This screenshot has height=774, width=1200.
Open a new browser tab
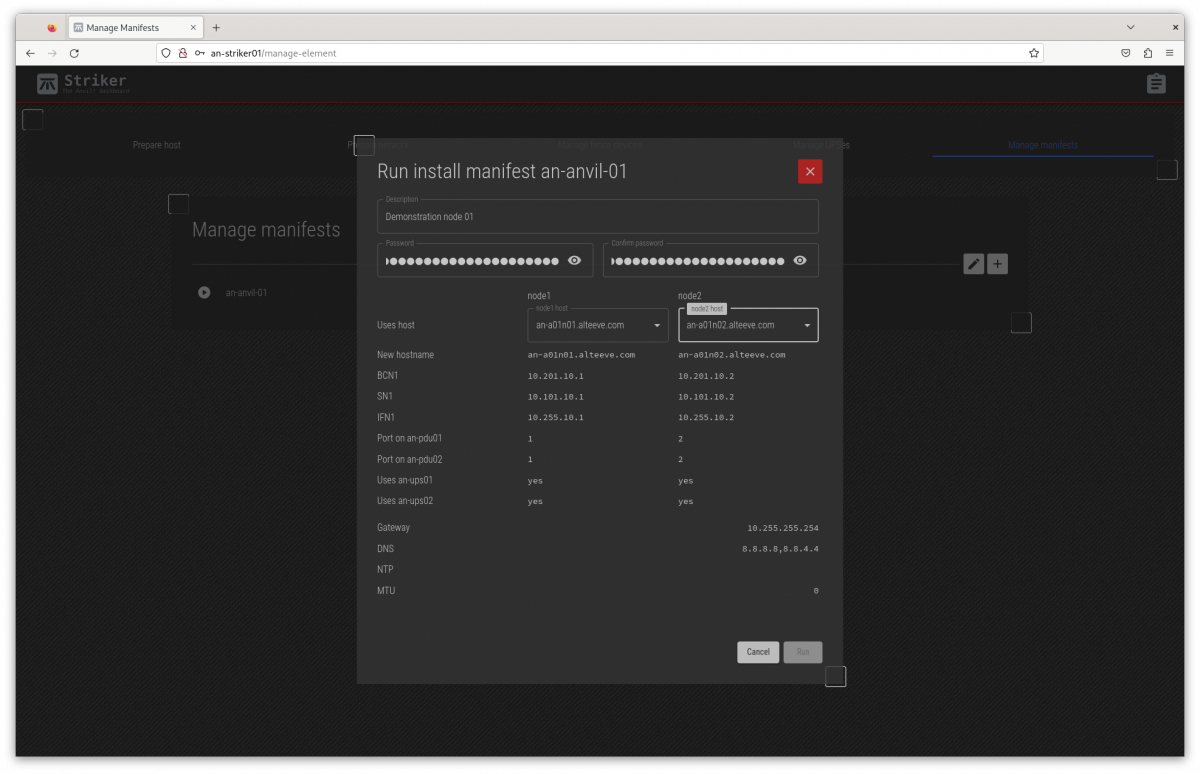pos(216,28)
